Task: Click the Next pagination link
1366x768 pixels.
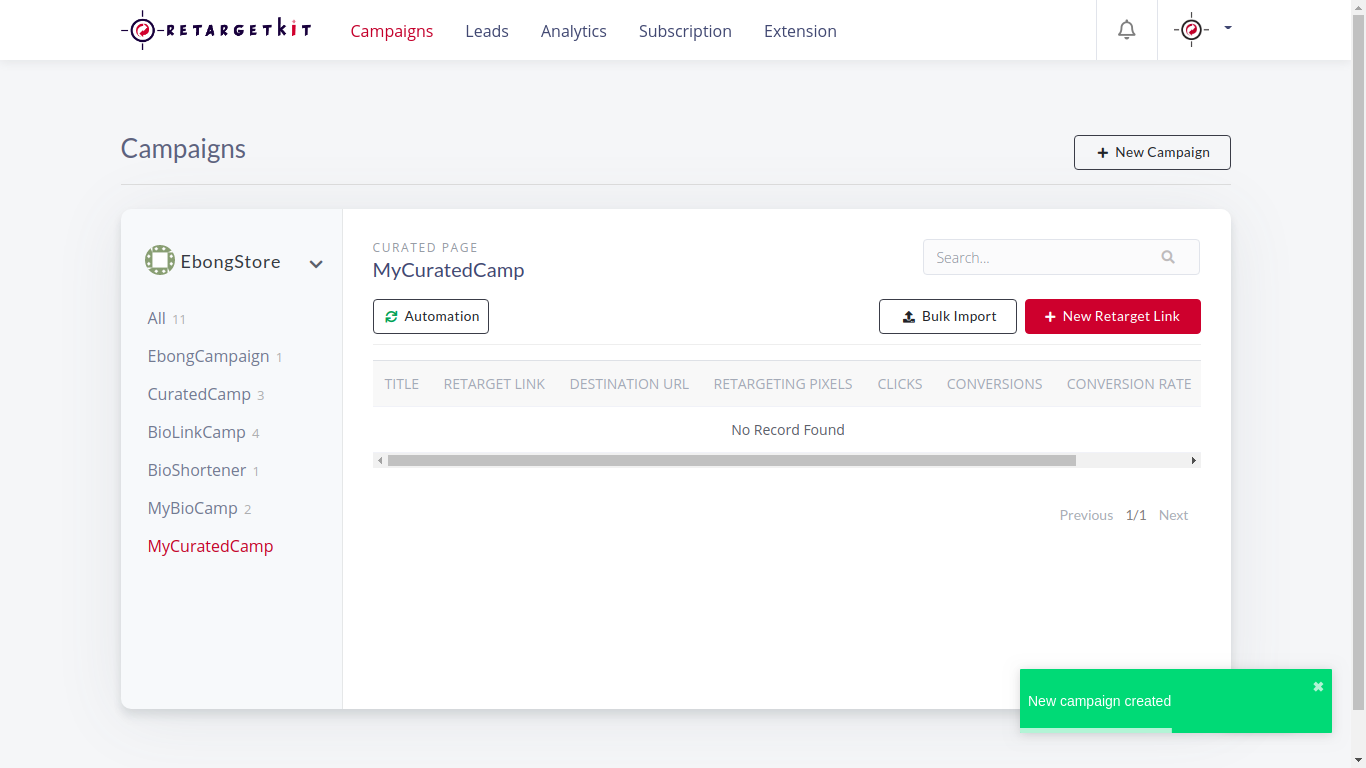Action: tap(1173, 515)
